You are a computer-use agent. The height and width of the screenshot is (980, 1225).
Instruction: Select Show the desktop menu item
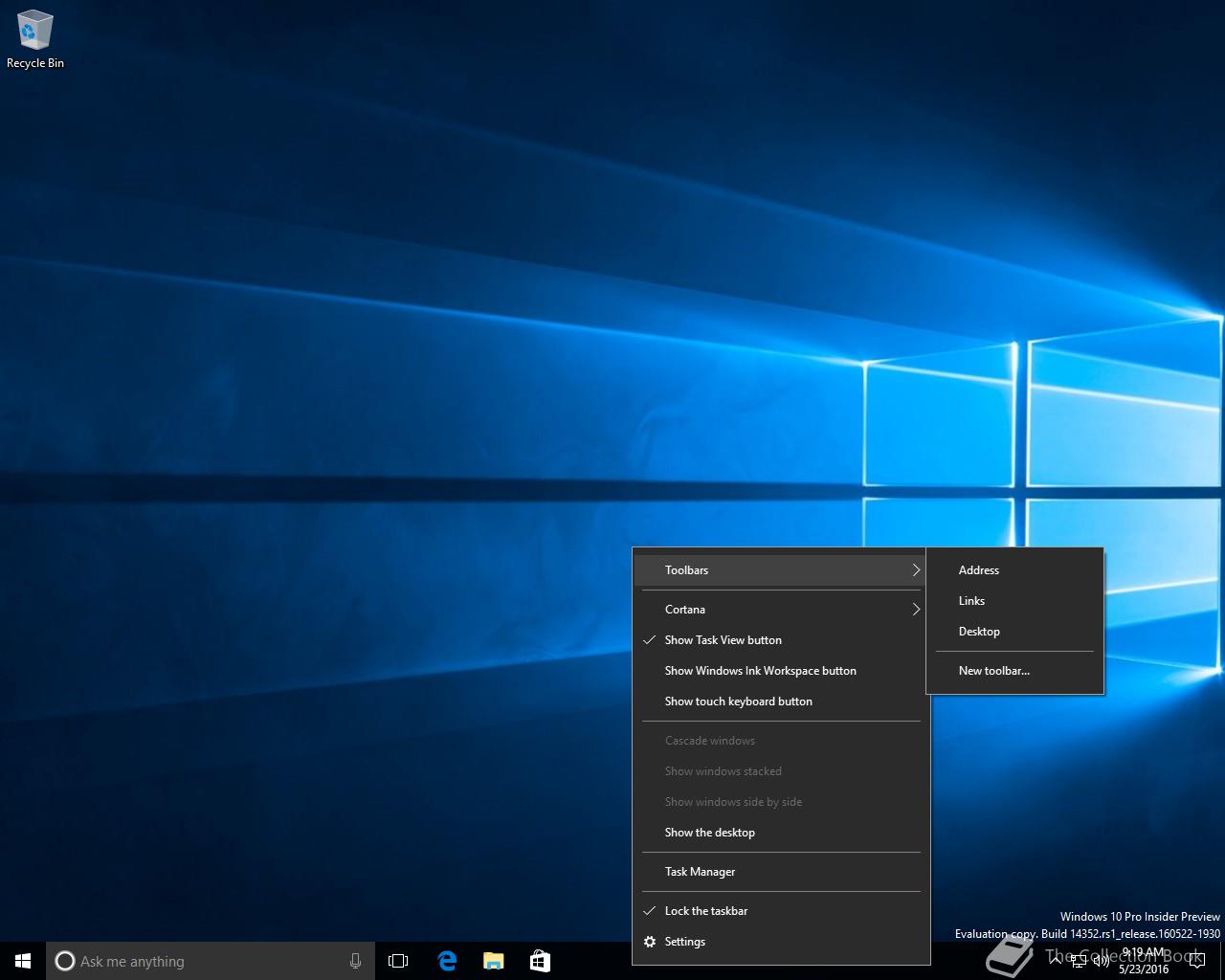[x=781, y=833]
